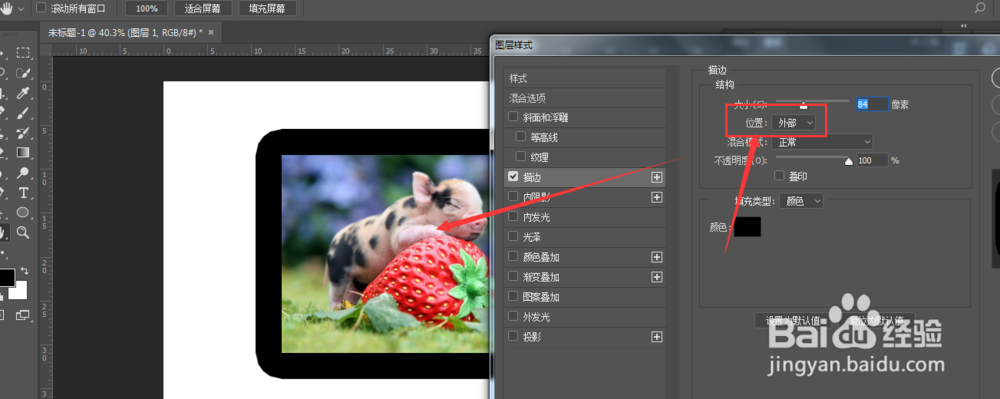Collapse panels with the double-arrow icon
The height and width of the screenshot is (399, 1000).
(963, 26)
